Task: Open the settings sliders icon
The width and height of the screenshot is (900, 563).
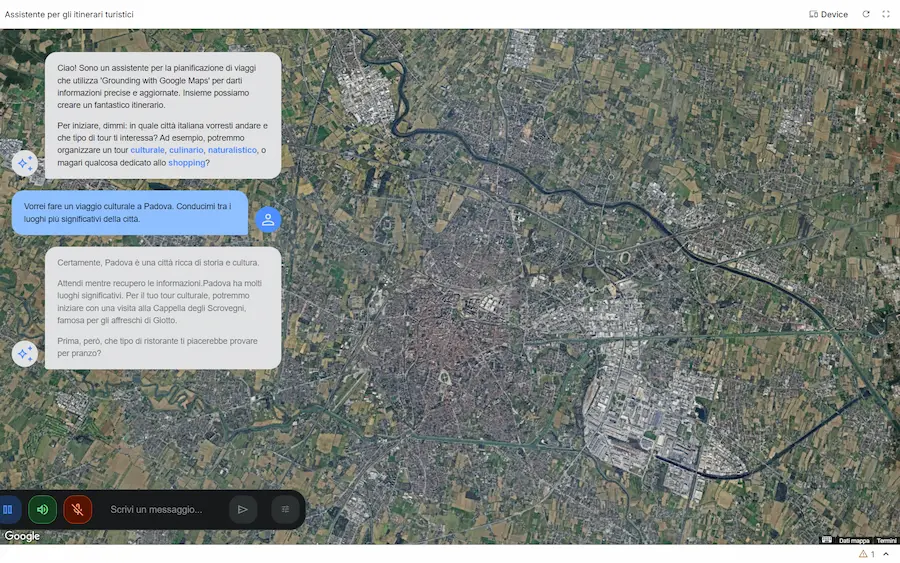Action: coord(285,509)
